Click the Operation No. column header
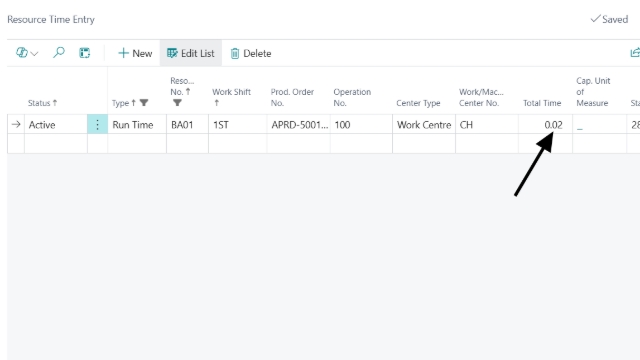This screenshot has width=640, height=360. (352, 97)
